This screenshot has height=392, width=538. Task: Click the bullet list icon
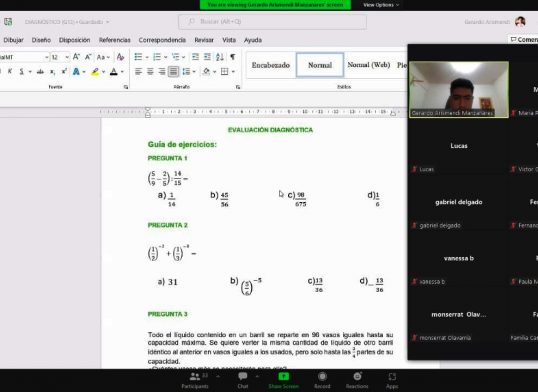click(138, 57)
